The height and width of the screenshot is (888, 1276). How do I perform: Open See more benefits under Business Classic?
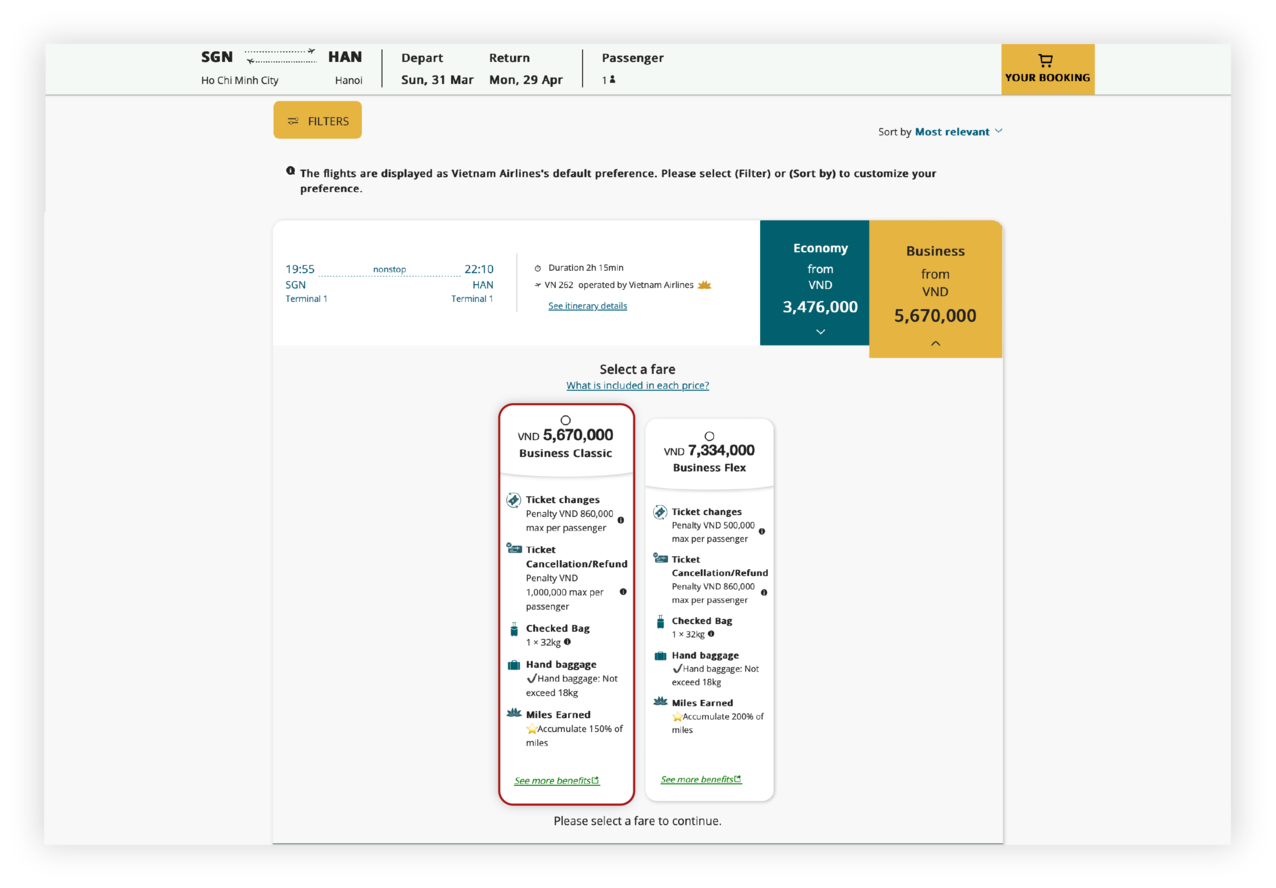[556, 781]
